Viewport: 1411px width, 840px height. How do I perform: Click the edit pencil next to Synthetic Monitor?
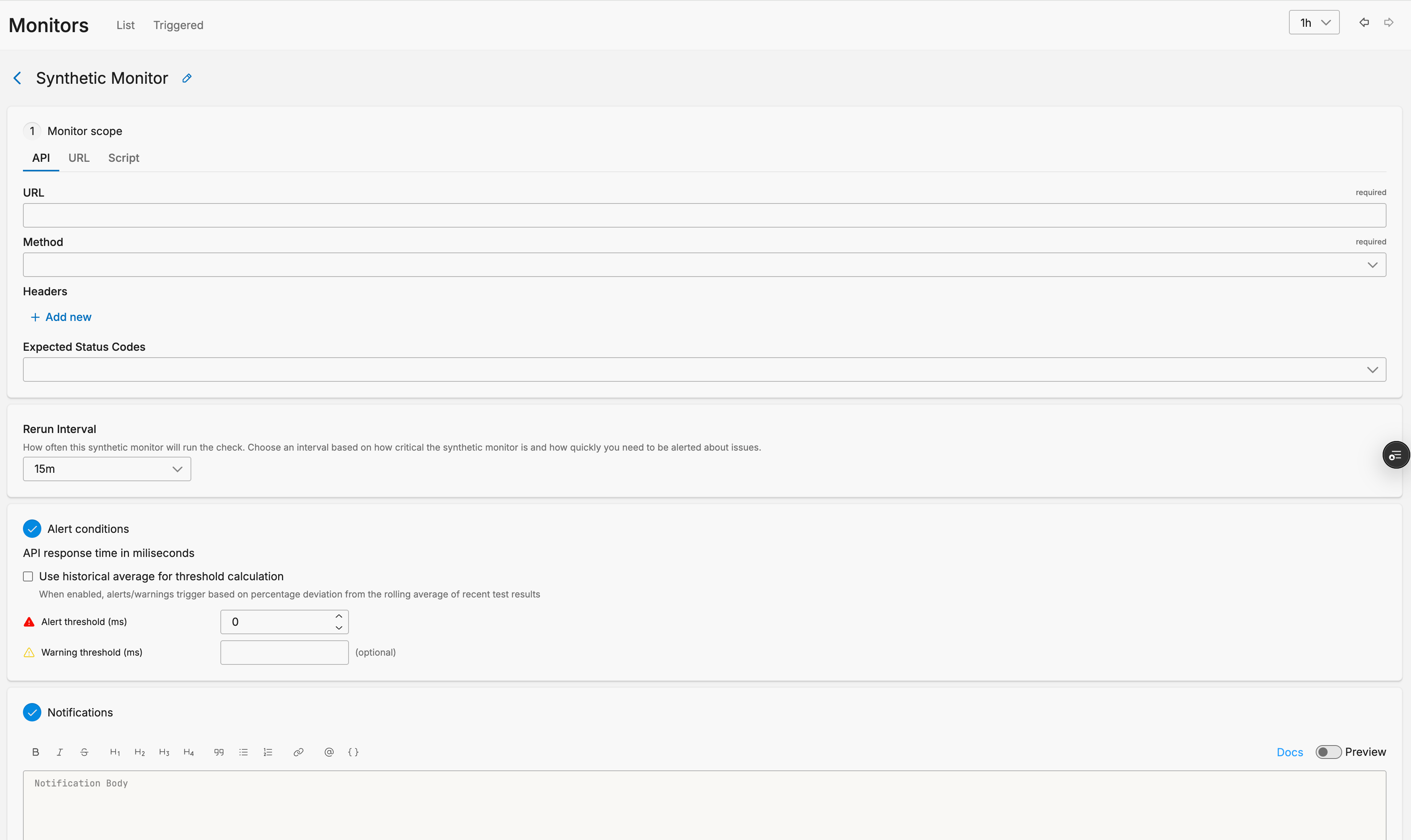click(187, 78)
